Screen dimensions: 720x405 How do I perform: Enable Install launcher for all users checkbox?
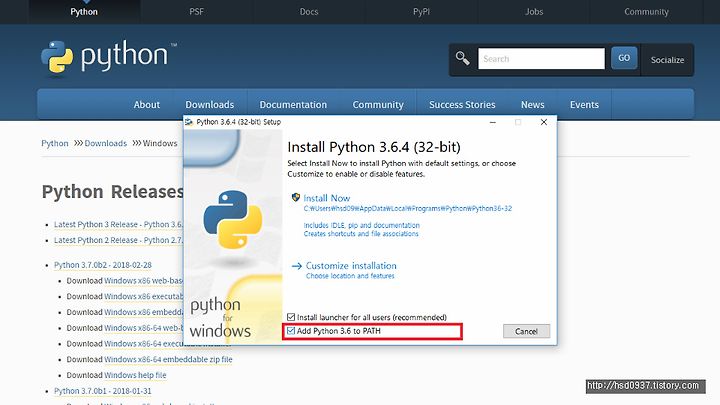pos(291,317)
